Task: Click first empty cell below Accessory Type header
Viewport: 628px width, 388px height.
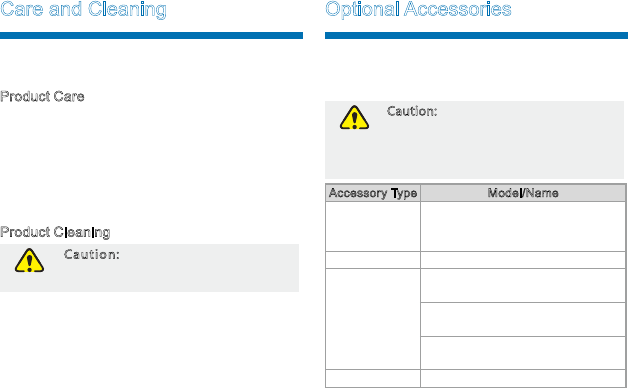Action: pyautogui.click(x=373, y=227)
